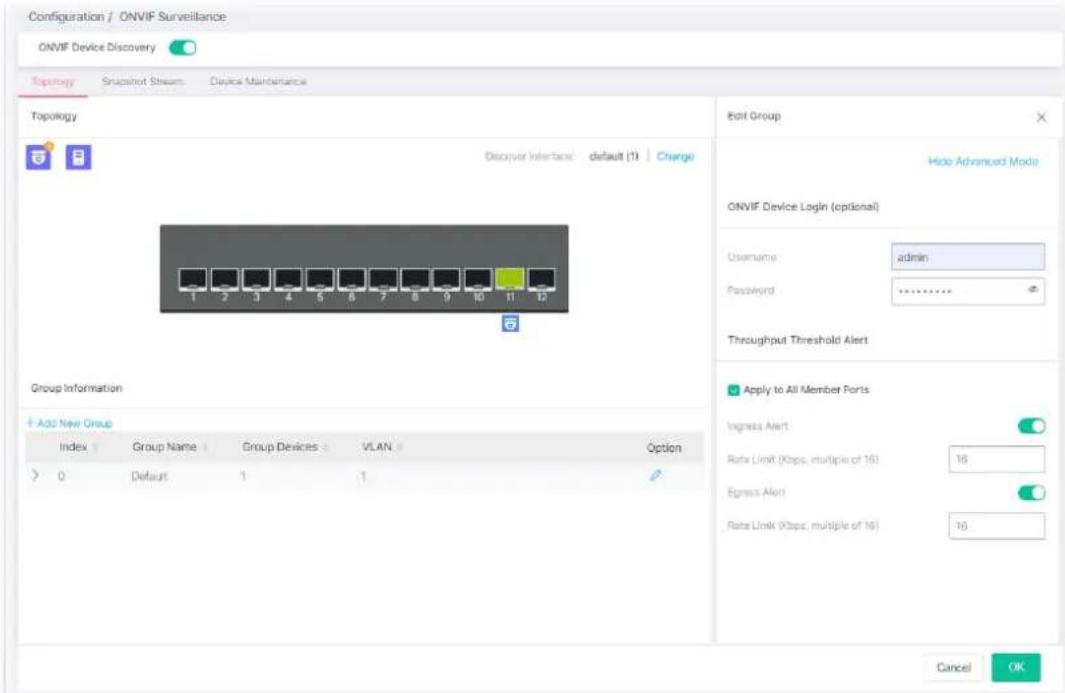1065x693 pixels.
Task: Select switch port 5 in topology
Action: tap(320, 279)
